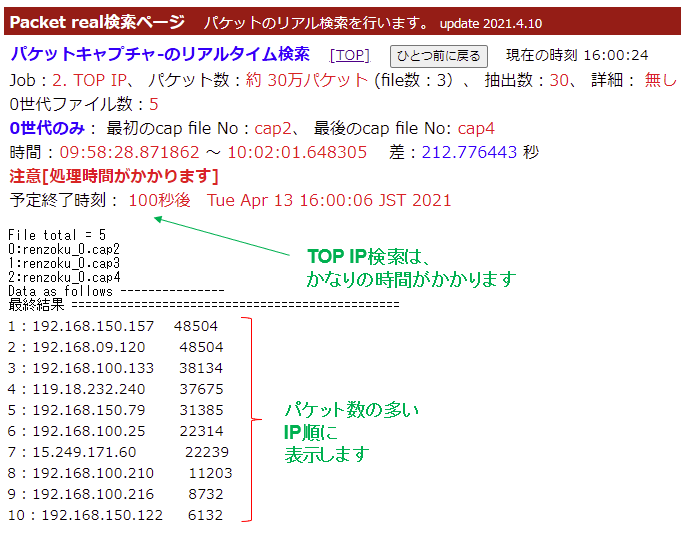
Task: Select rank 10 IP 192.168.150.122
Action: (x=102, y=515)
